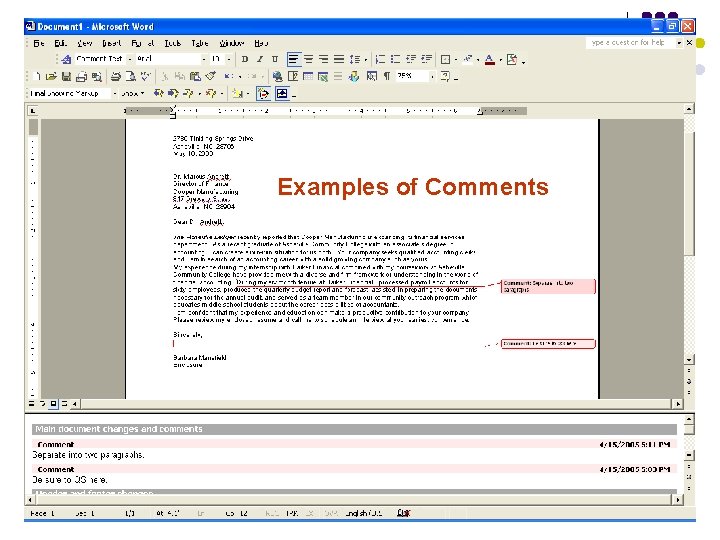Toggle Bold formatting

click(x=245, y=59)
